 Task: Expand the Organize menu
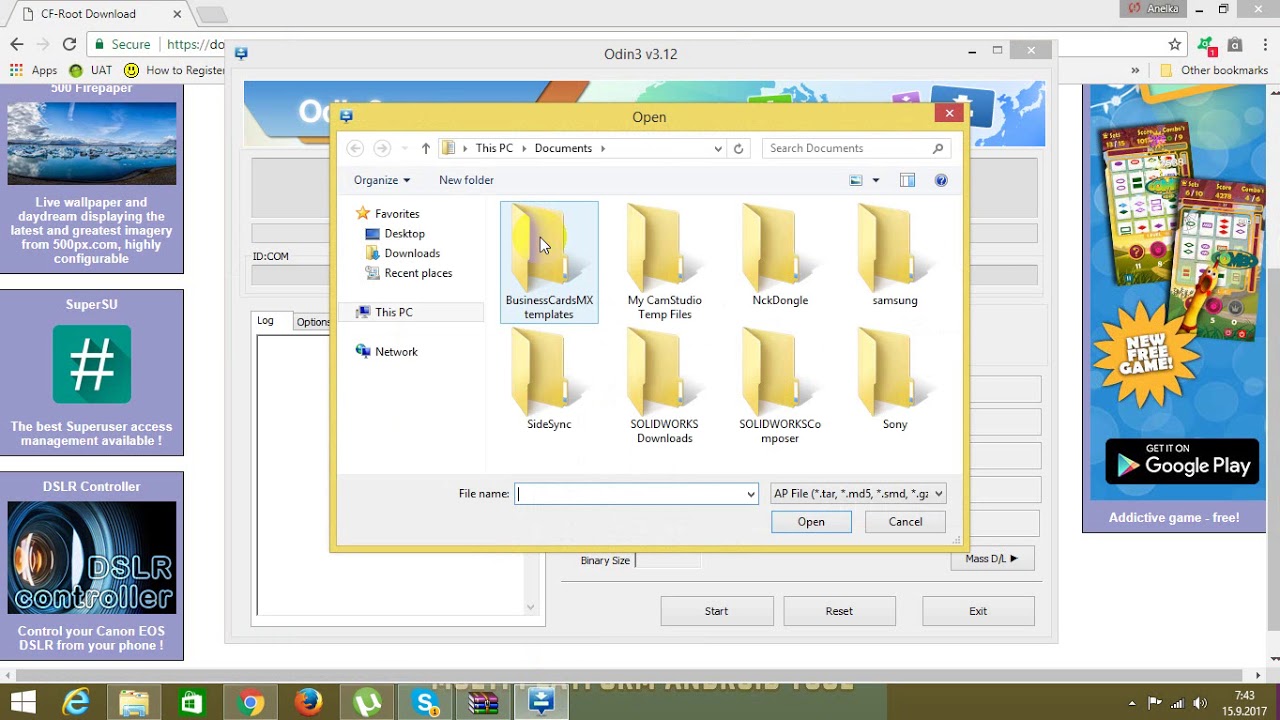click(382, 180)
